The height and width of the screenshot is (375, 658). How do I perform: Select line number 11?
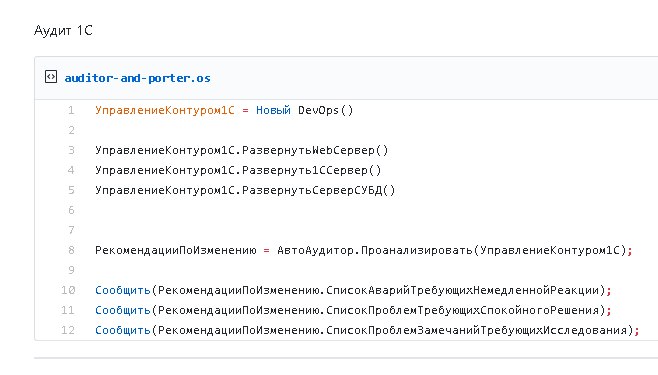[x=68, y=310]
